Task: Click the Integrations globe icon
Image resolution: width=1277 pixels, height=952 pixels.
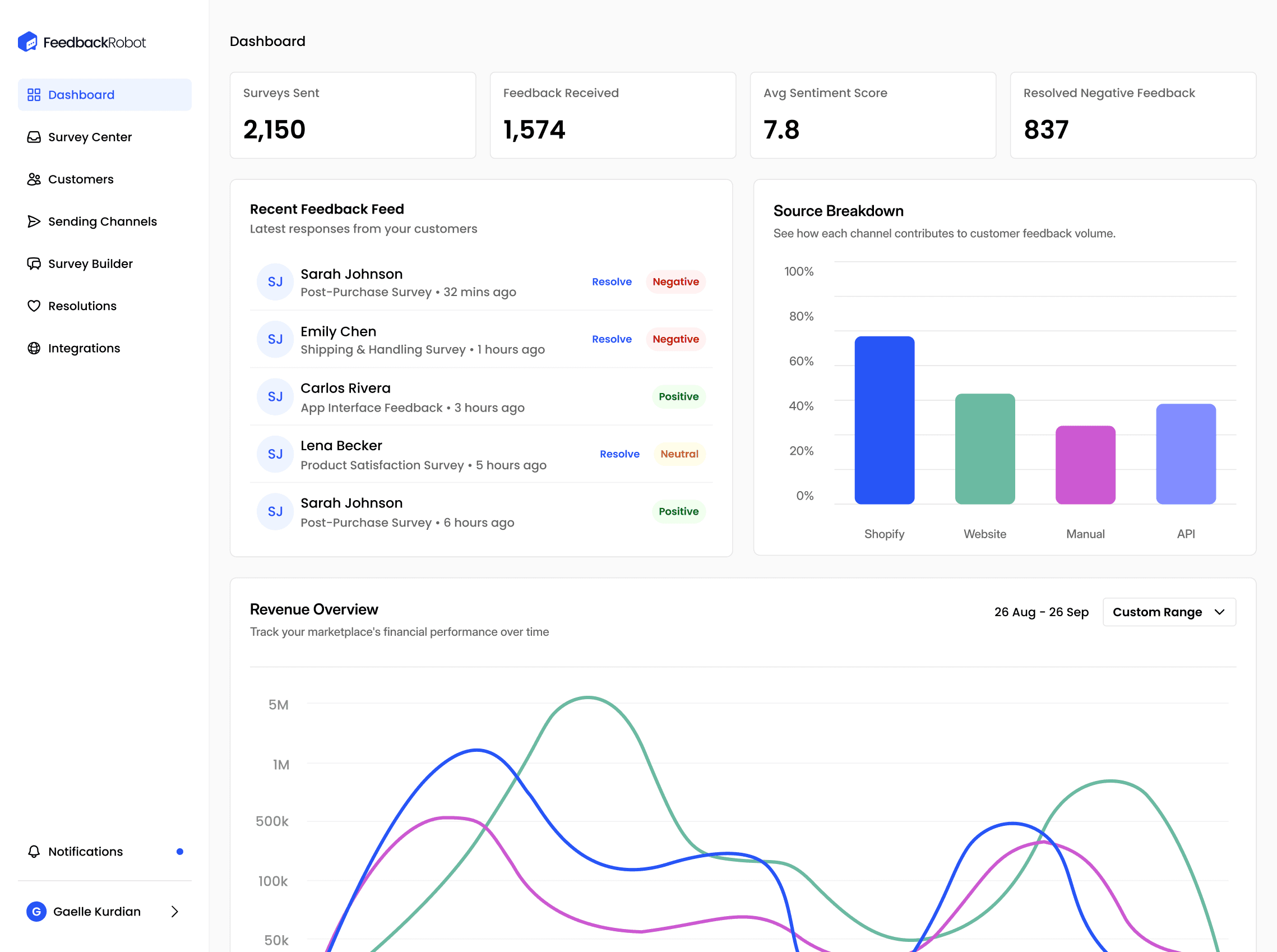Action: (x=34, y=348)
